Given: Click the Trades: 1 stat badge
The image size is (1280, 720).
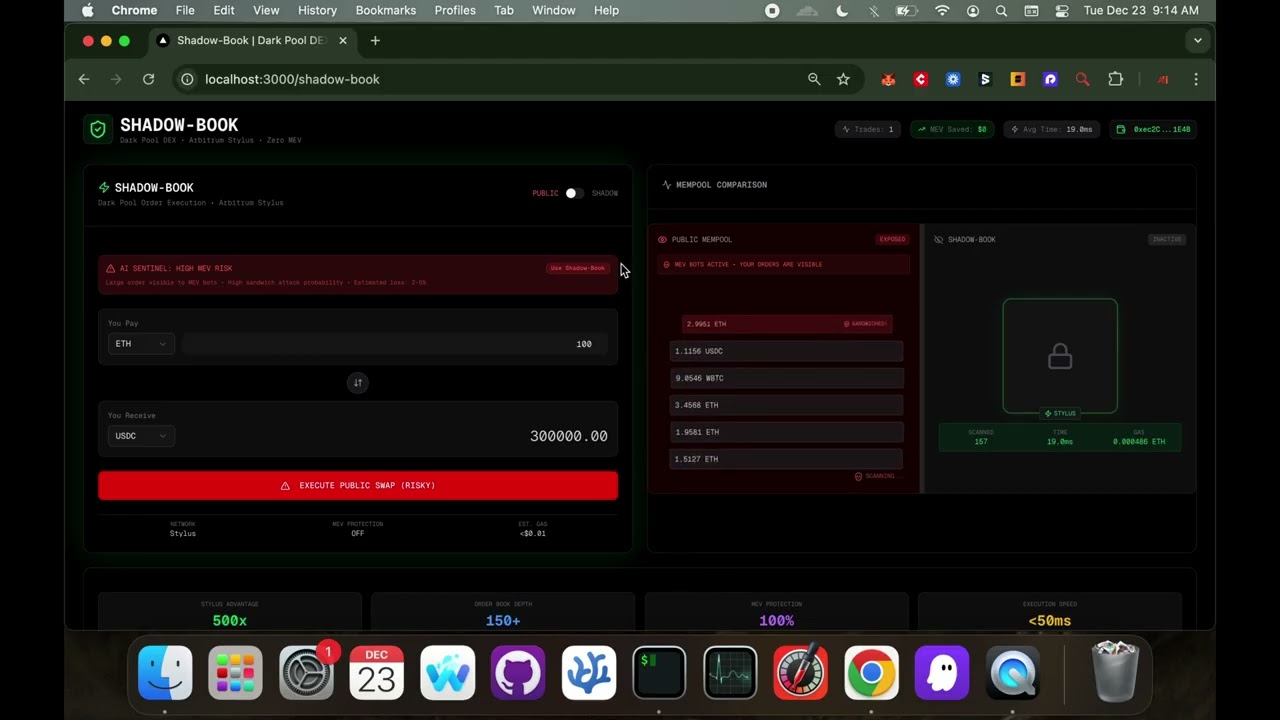Looking at the screenshot, I should 868,129.
